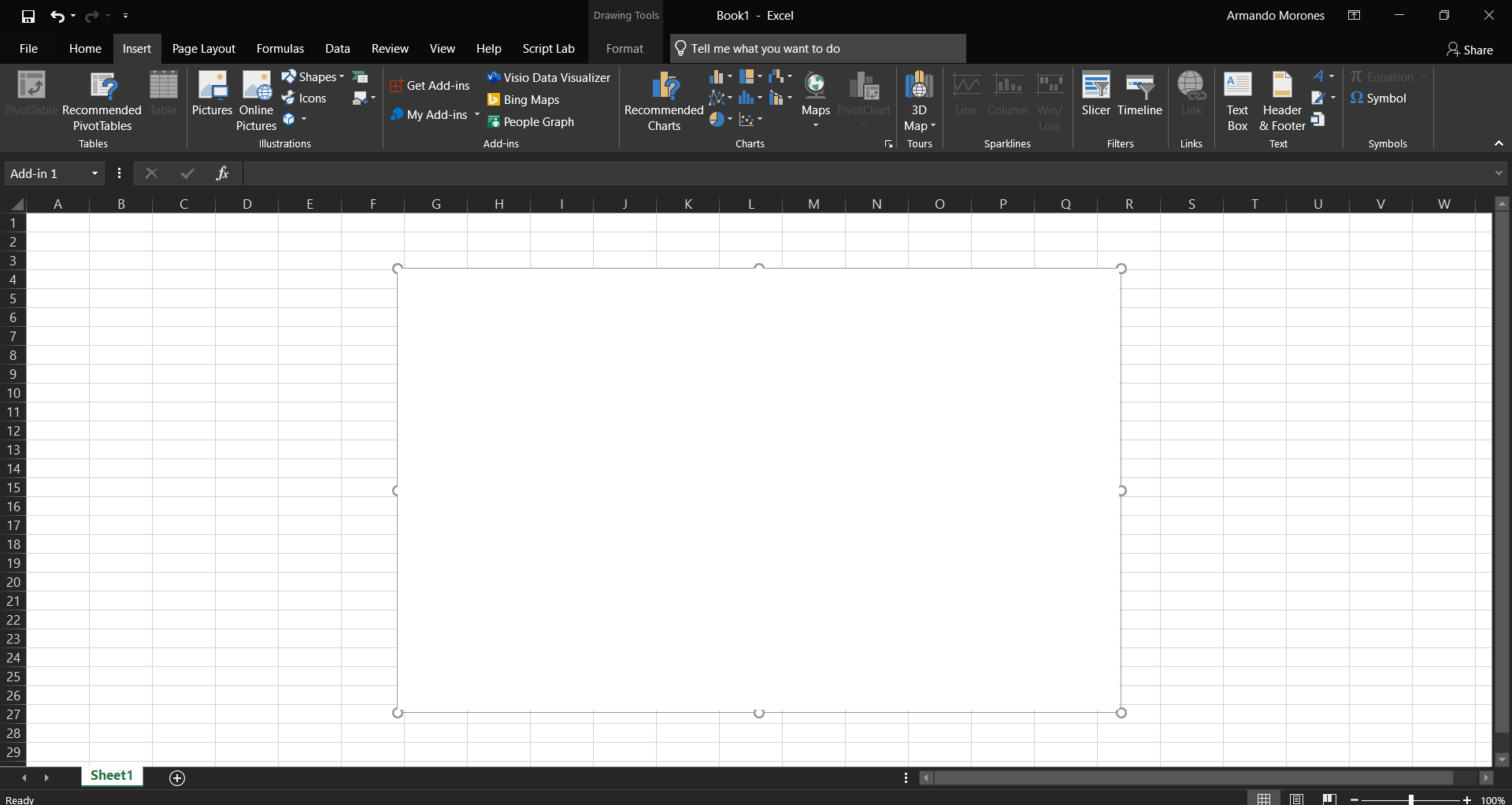Insert a Timeline filter
1512x805 pixels.
[x=1140, y=95]
